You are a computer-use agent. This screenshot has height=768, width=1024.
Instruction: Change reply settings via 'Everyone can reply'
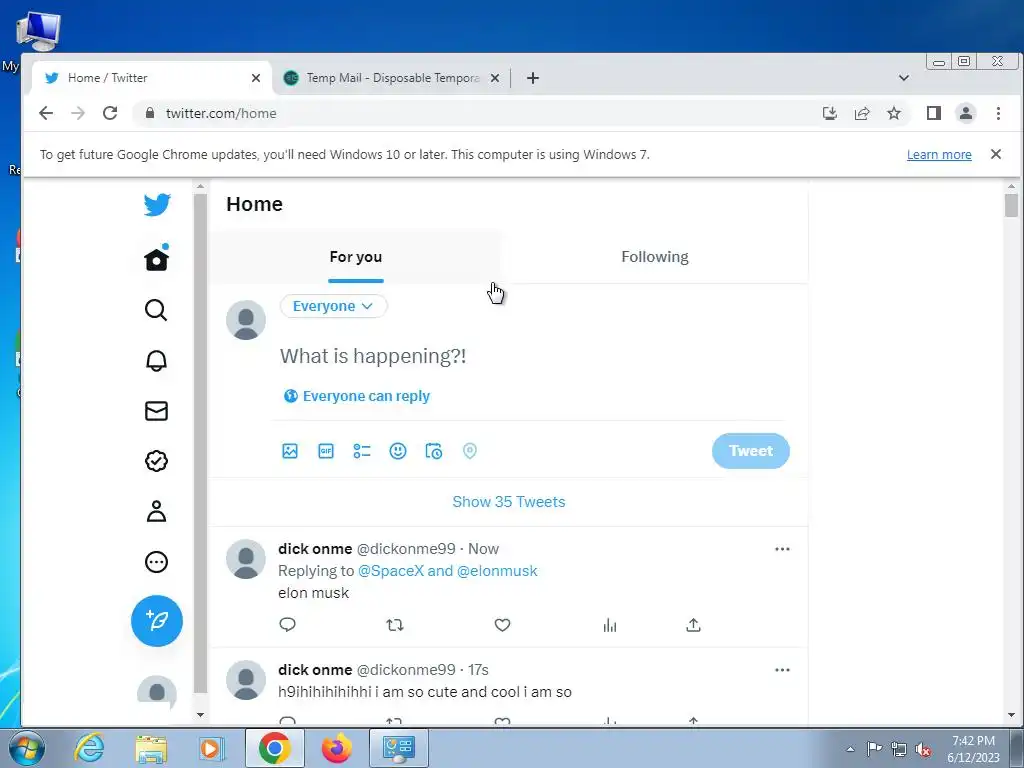point(357,396)
